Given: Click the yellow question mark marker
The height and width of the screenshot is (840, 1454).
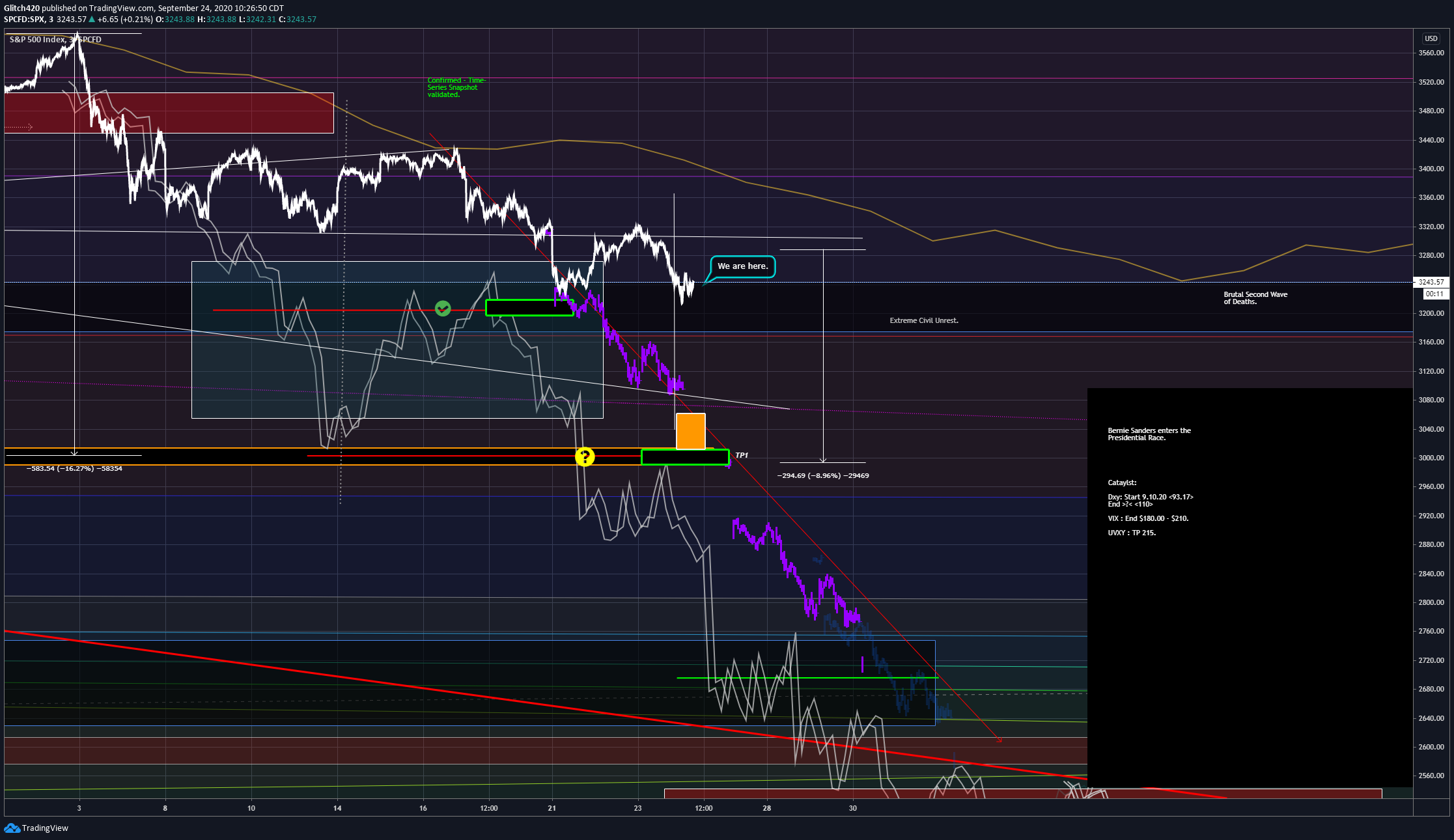Looking at the screenshot, I should 585,456.
